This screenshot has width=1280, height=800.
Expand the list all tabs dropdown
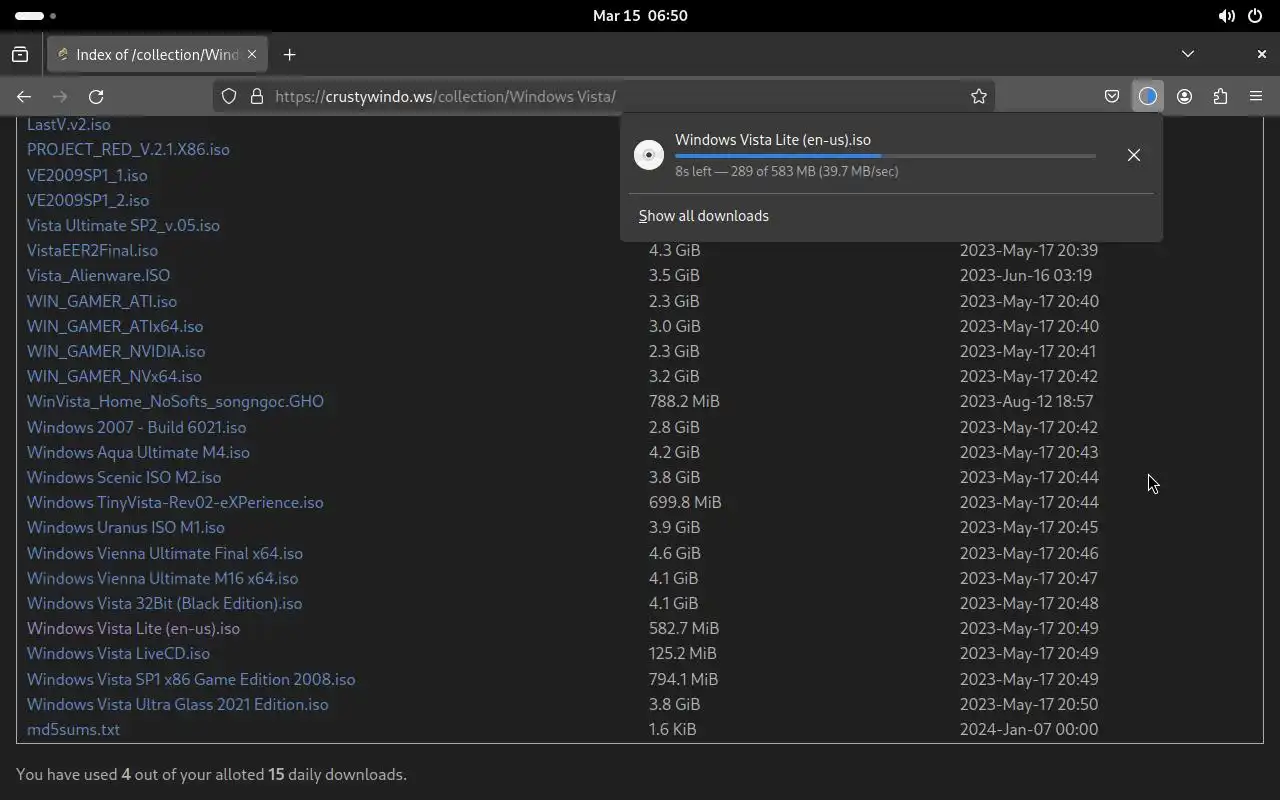pyautogui.click(x=1187, y=54)
